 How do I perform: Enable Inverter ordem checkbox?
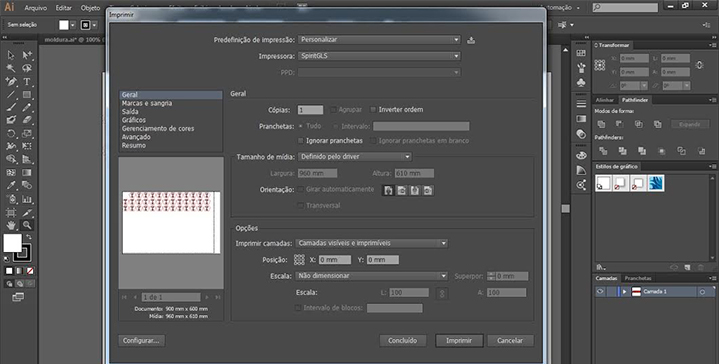point(373,110)
